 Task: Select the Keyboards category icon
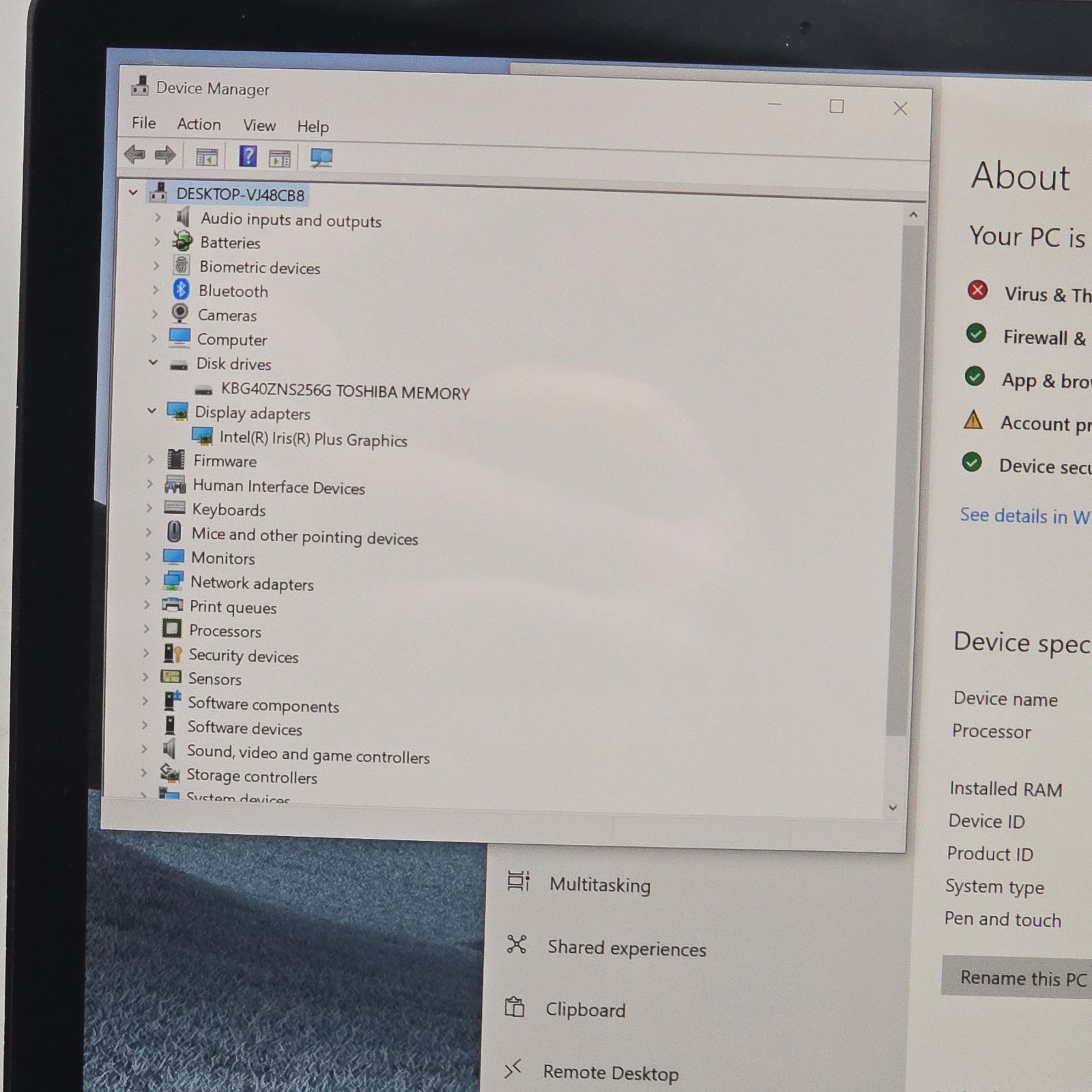[175, 508]
